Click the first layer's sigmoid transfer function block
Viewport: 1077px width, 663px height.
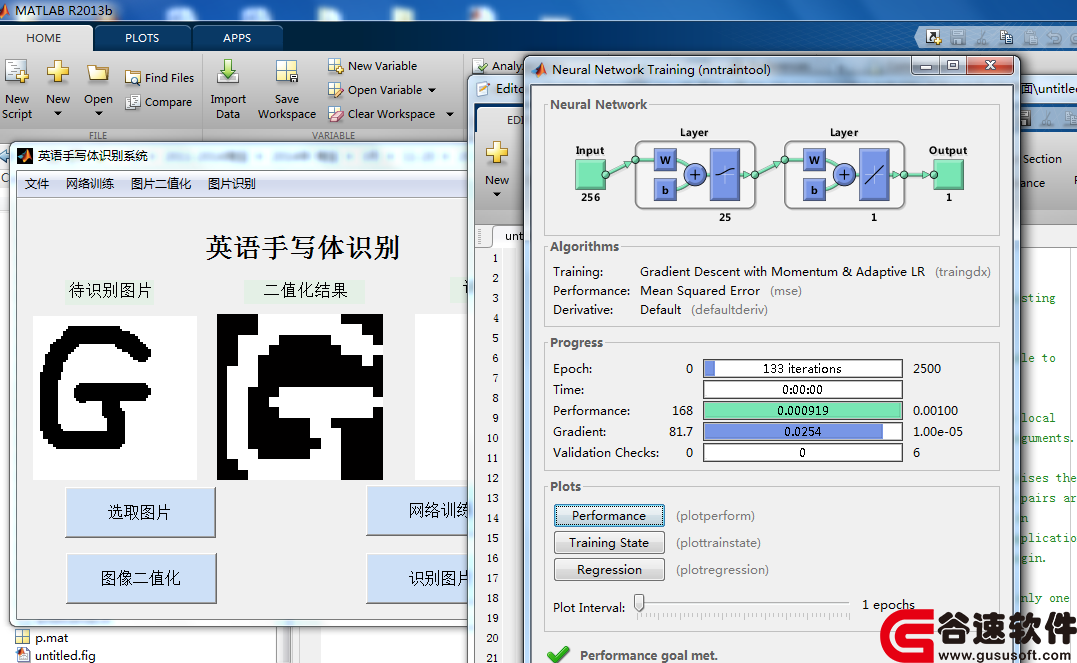[725, 175]
